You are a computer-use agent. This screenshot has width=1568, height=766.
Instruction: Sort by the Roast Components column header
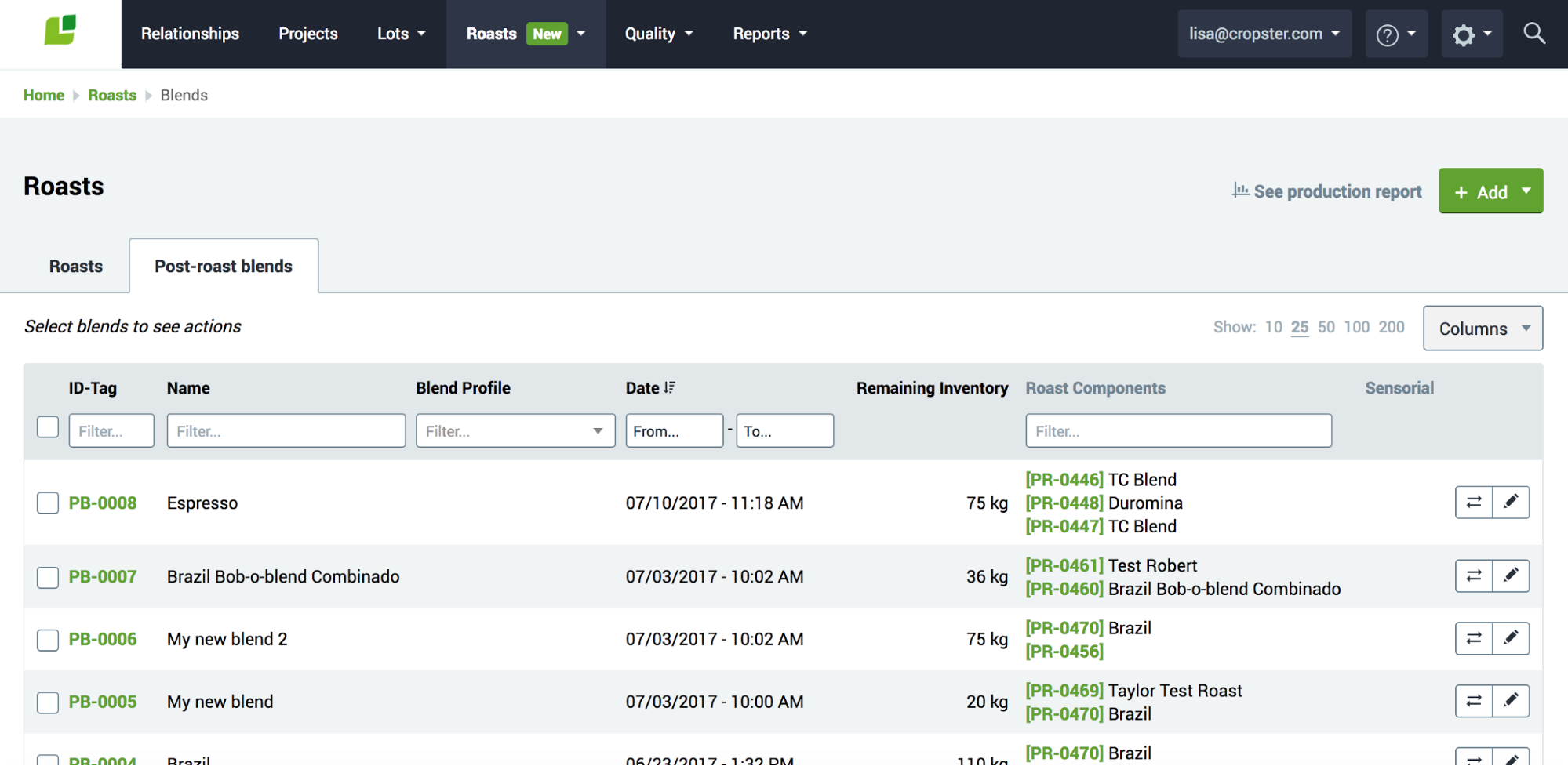click(1096, 388)
